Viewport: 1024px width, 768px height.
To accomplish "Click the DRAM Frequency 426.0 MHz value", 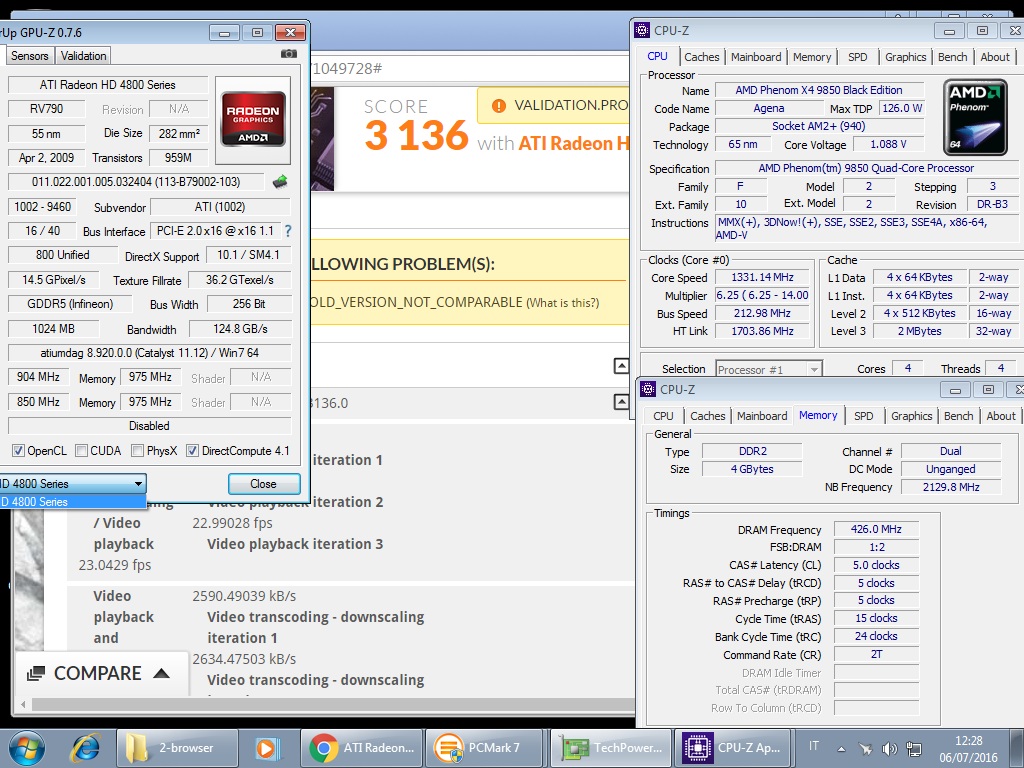I will tap(876, 529).
